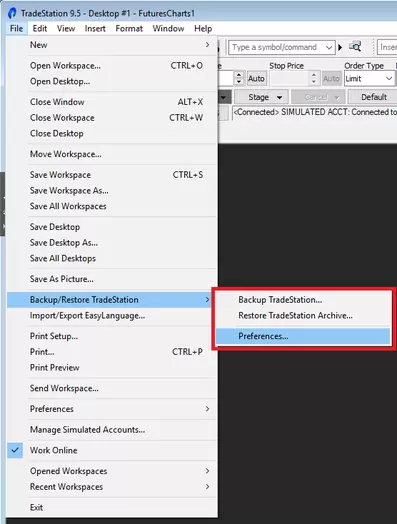Choose Print Setup...
Viewport: 397px width, 524px height.
coord(112,336)
